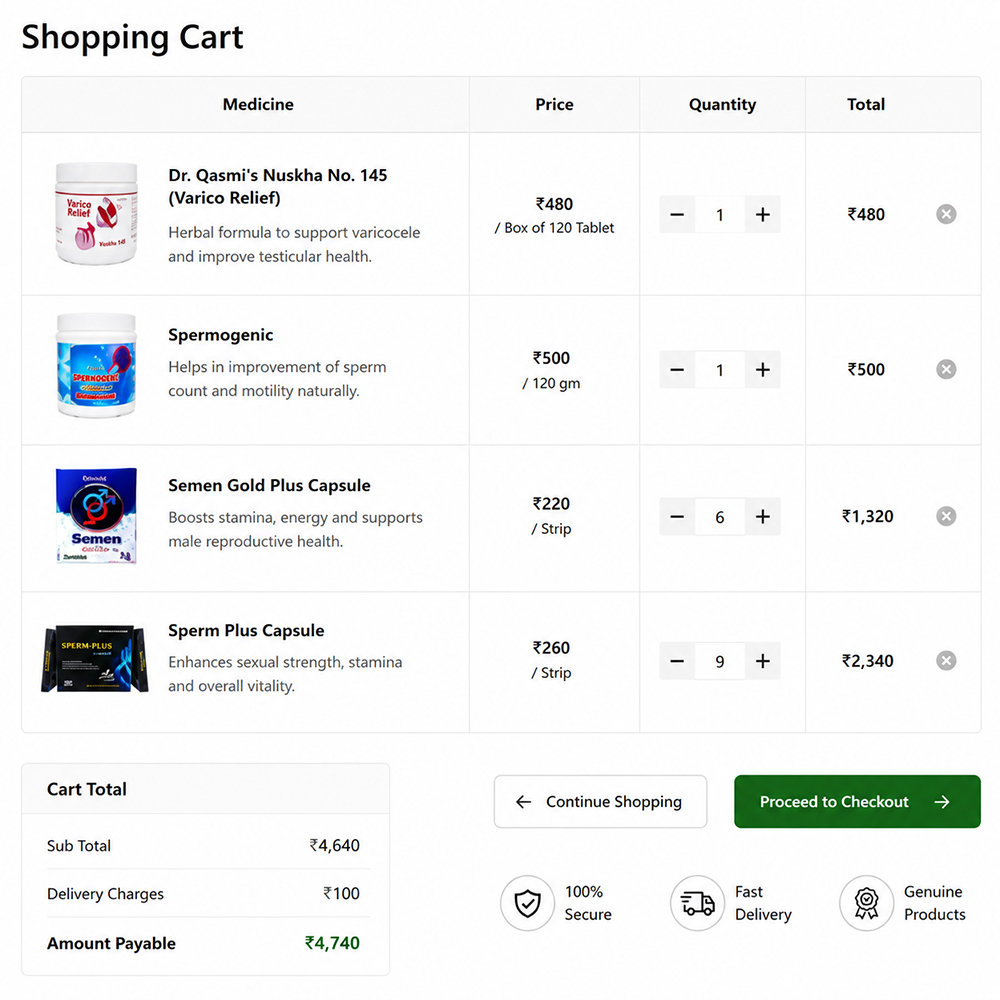Screen dimensions: 1000x1000
Task: Click the Total column header
Action: [865, 105]
